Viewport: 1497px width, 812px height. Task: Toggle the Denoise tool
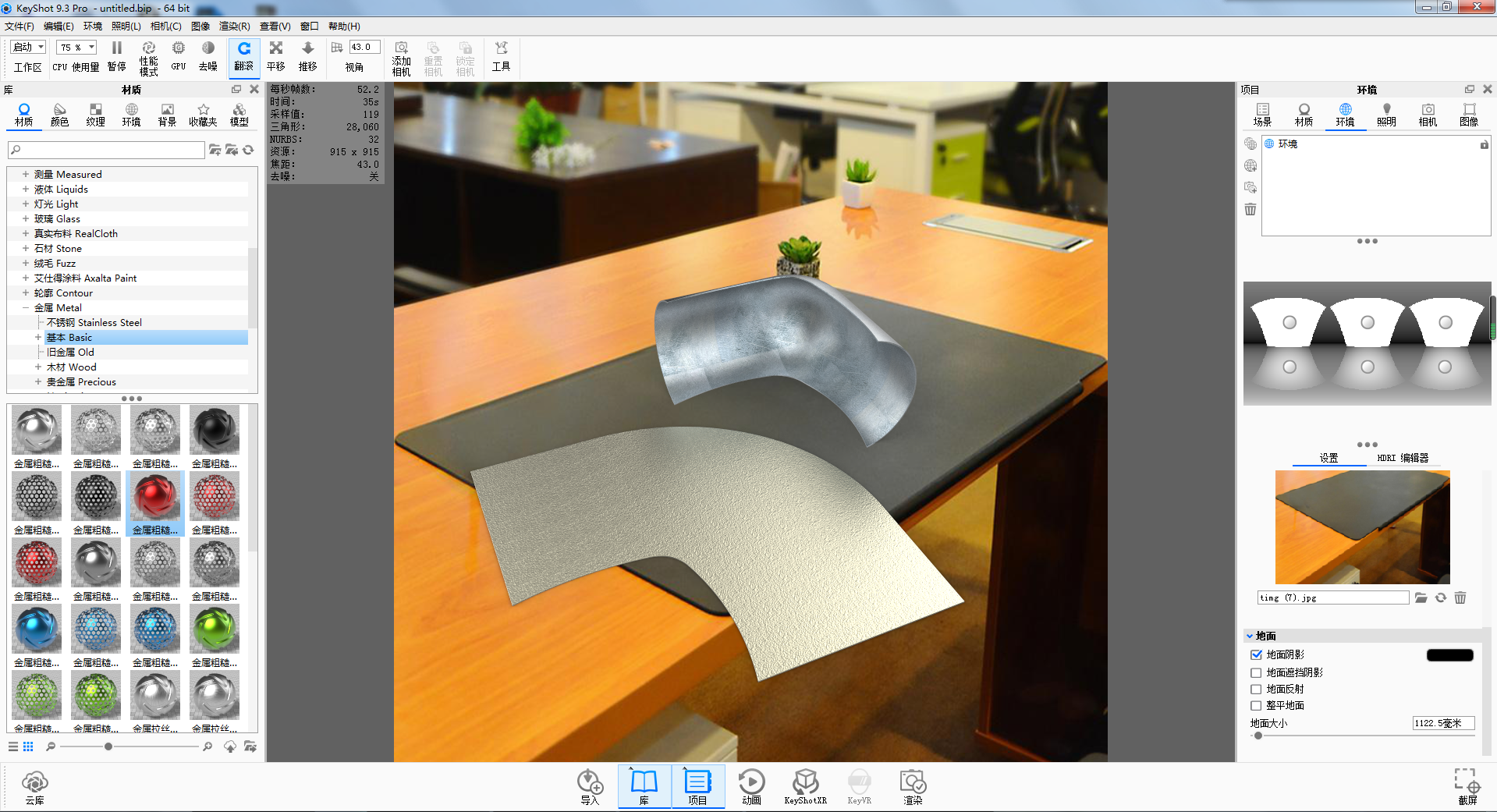click(208, 57)
